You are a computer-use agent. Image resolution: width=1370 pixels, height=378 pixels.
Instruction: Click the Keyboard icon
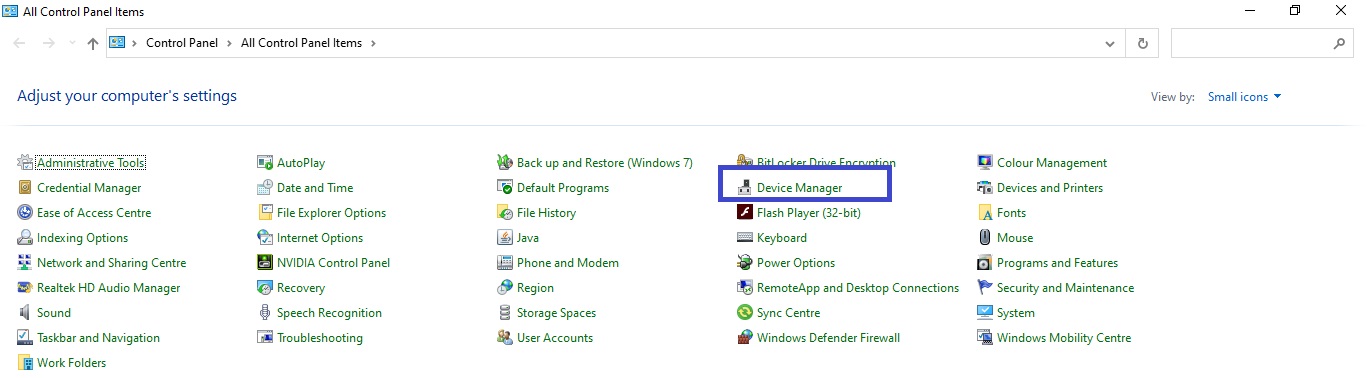745,238
